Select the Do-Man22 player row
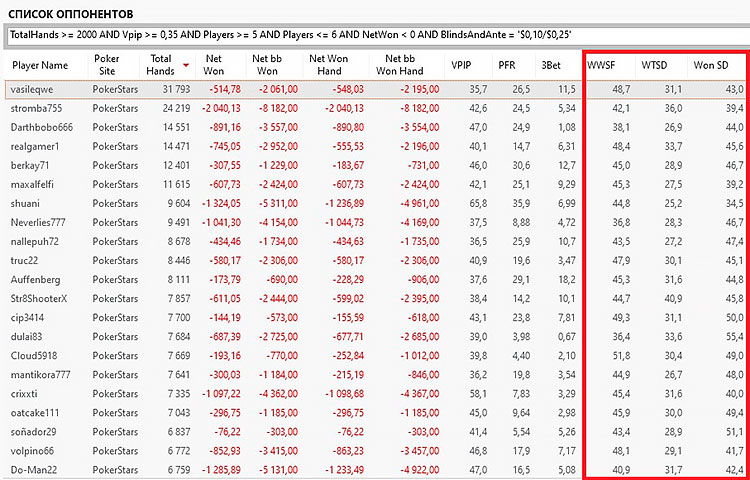This screenshot has height=480, width=750. (37, 469)
